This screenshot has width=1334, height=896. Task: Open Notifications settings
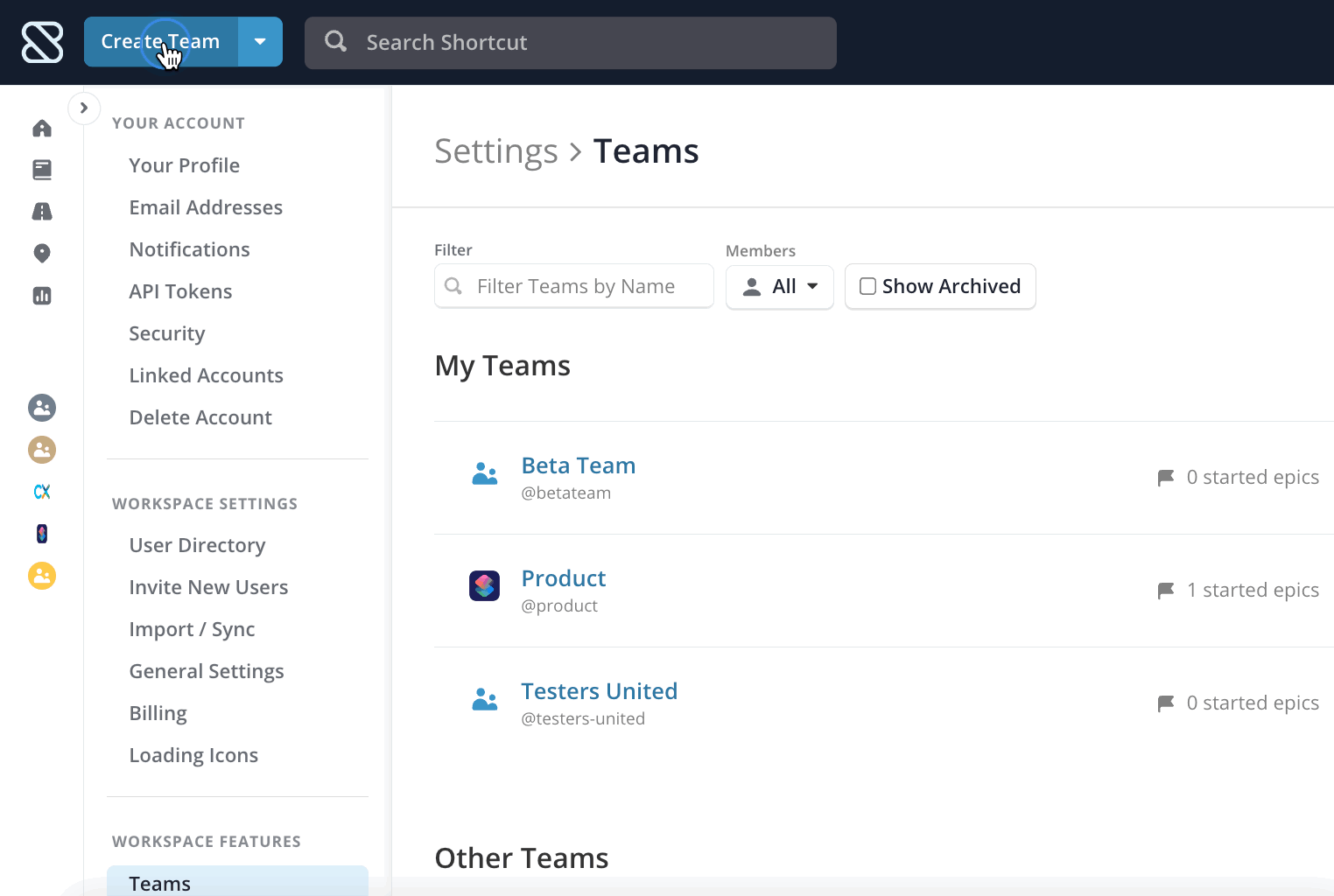tap(189, 249)
